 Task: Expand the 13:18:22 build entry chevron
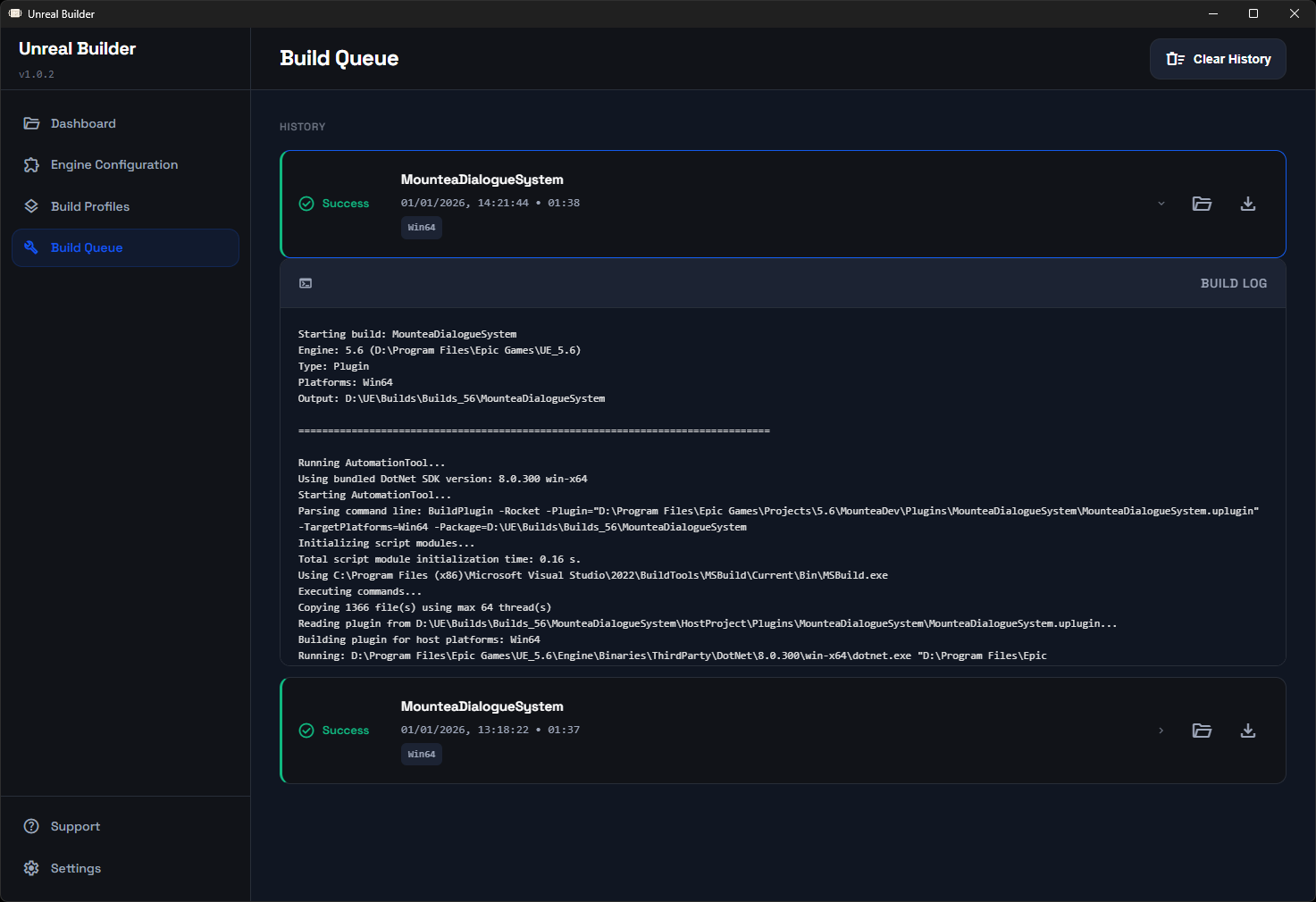pyautogui.click(x=1161, y=731)
